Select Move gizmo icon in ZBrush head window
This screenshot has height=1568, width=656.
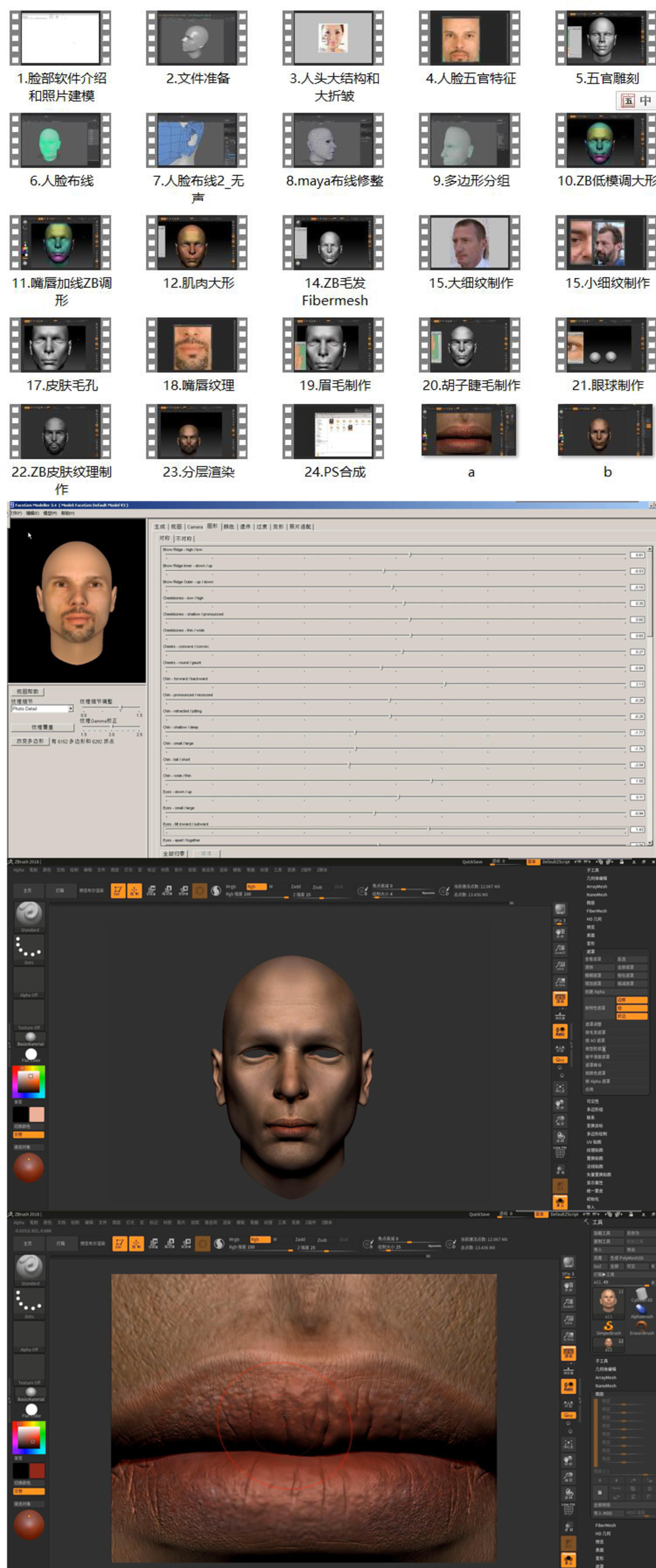pyautogui.click(x=151, y=891)
